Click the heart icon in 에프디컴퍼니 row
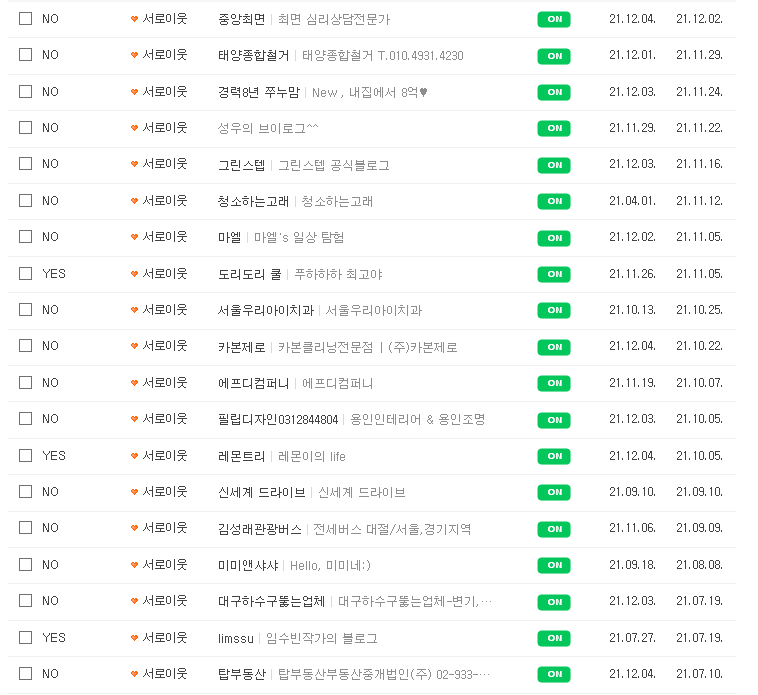This screenshot has height=695, width=758. pyautogui.click(x=134, y=383)
